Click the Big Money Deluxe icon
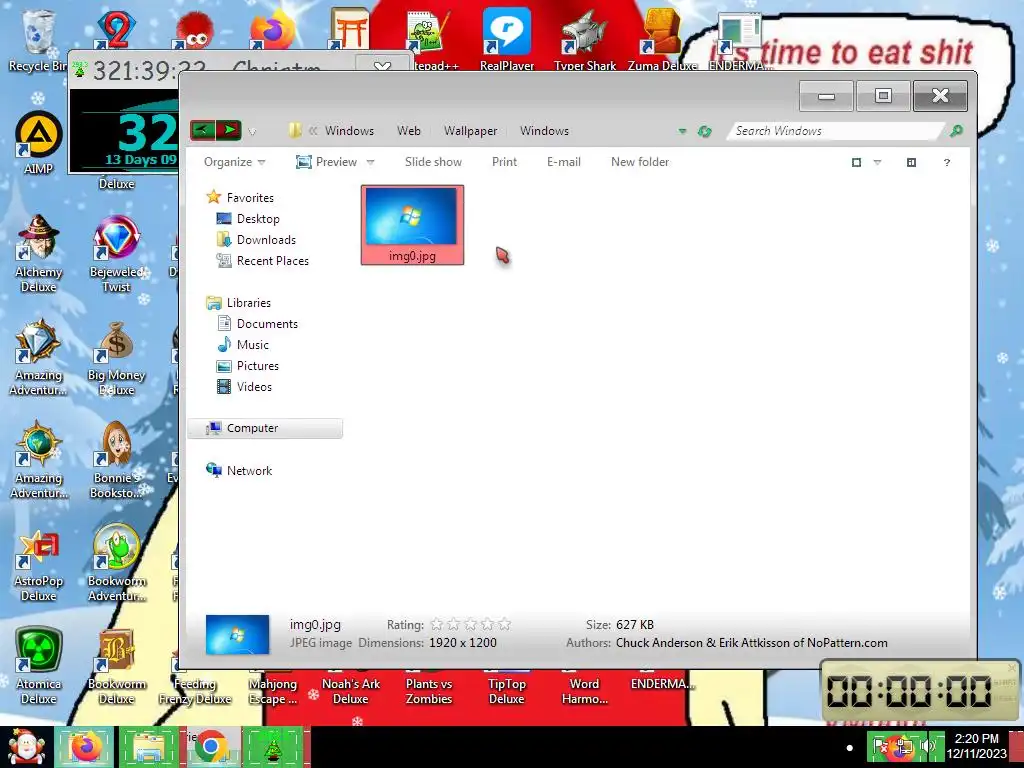This screenshot has width=1024, height=768. tap(116, 358)
